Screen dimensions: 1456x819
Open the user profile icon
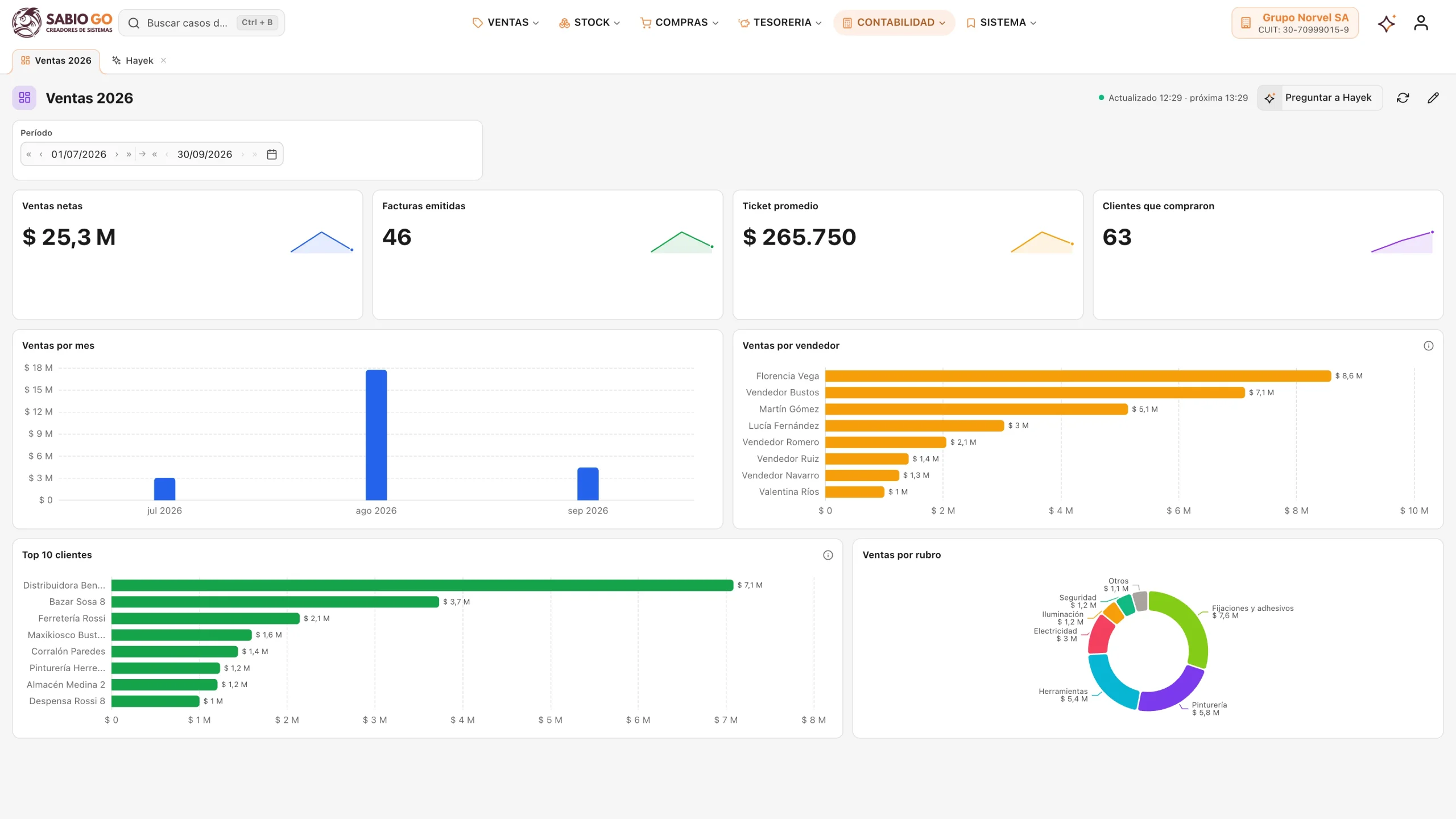[1421, 23]
